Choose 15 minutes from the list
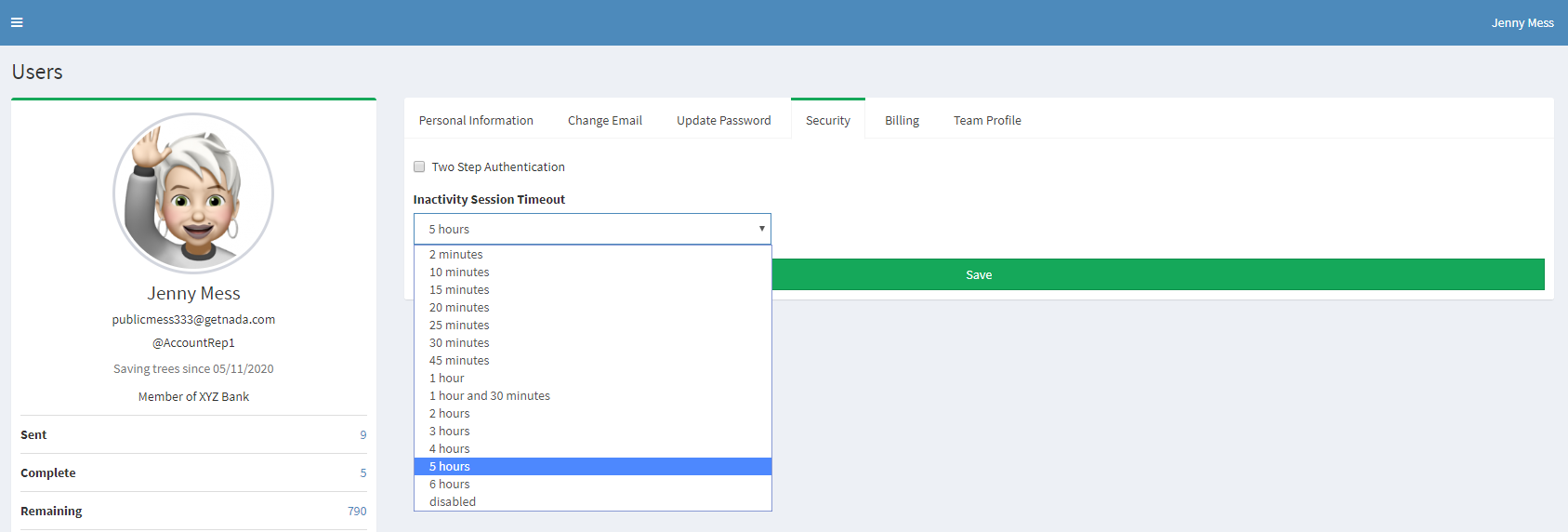1568x532 pixels. 593,289
